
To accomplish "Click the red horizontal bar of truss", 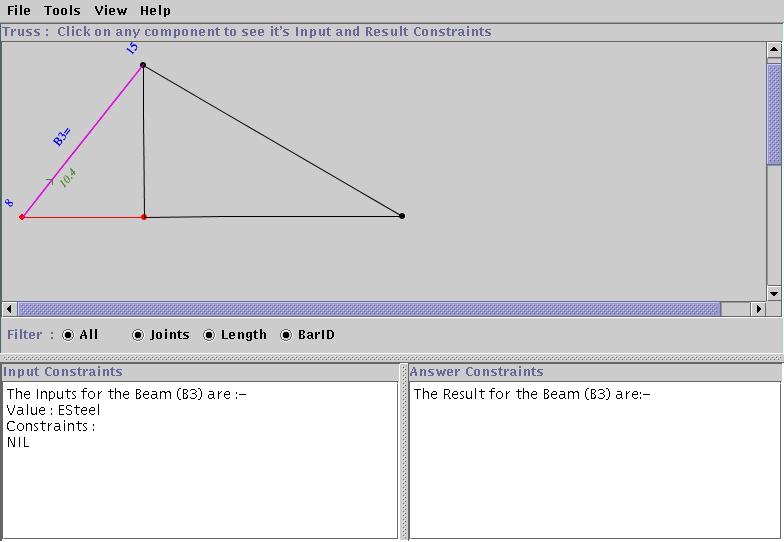I will click(83, 217).
